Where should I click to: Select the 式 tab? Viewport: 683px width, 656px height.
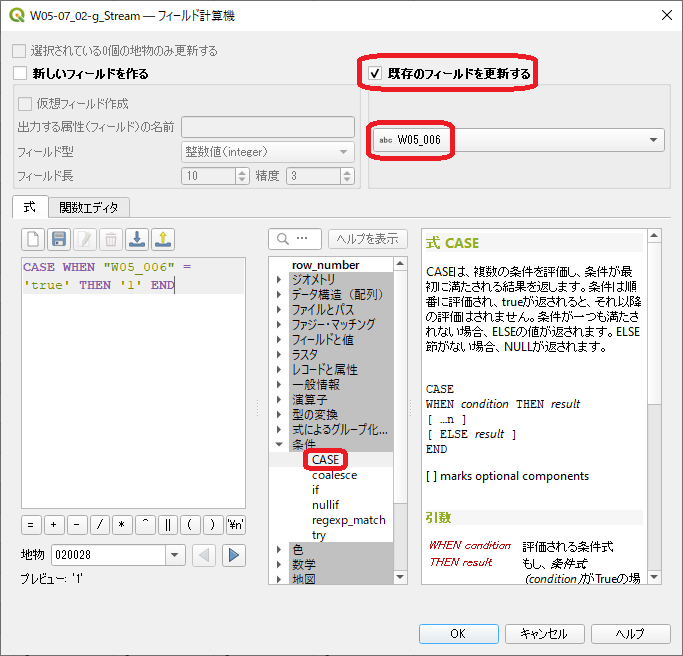click(29, 207)
